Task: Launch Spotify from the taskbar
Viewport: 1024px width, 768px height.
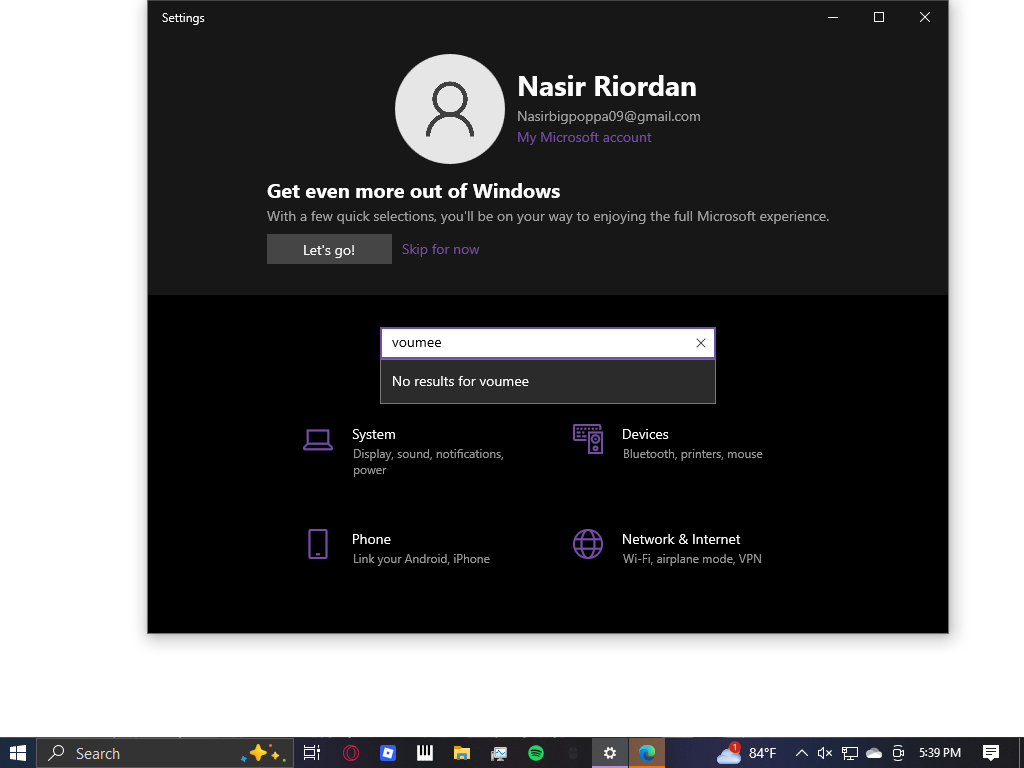Action: (x=536, y=753)
